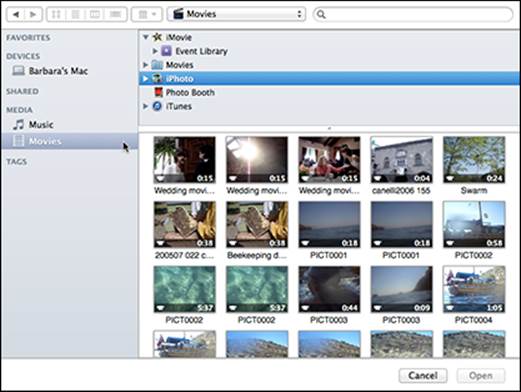Viewport: 521px width, 392px height.
Task: Click the Event Library purple icon
Action: (166, 51)
